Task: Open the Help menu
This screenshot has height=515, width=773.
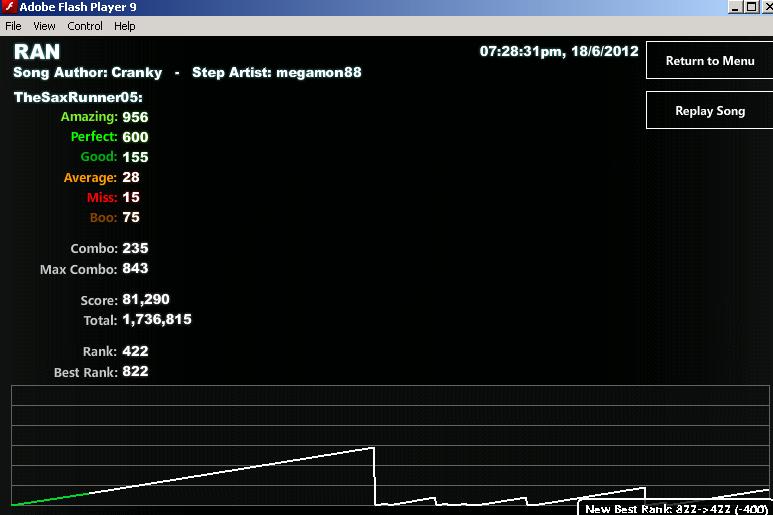Action: point(125,26)
